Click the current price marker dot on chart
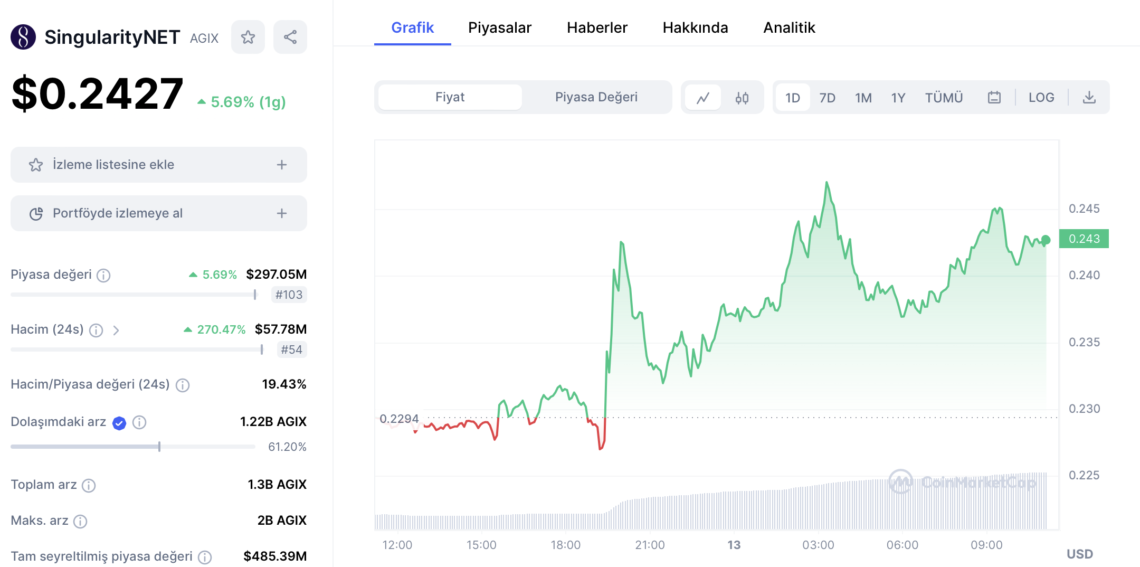Screen dimensions: 1140x567 pos(1045,240)
